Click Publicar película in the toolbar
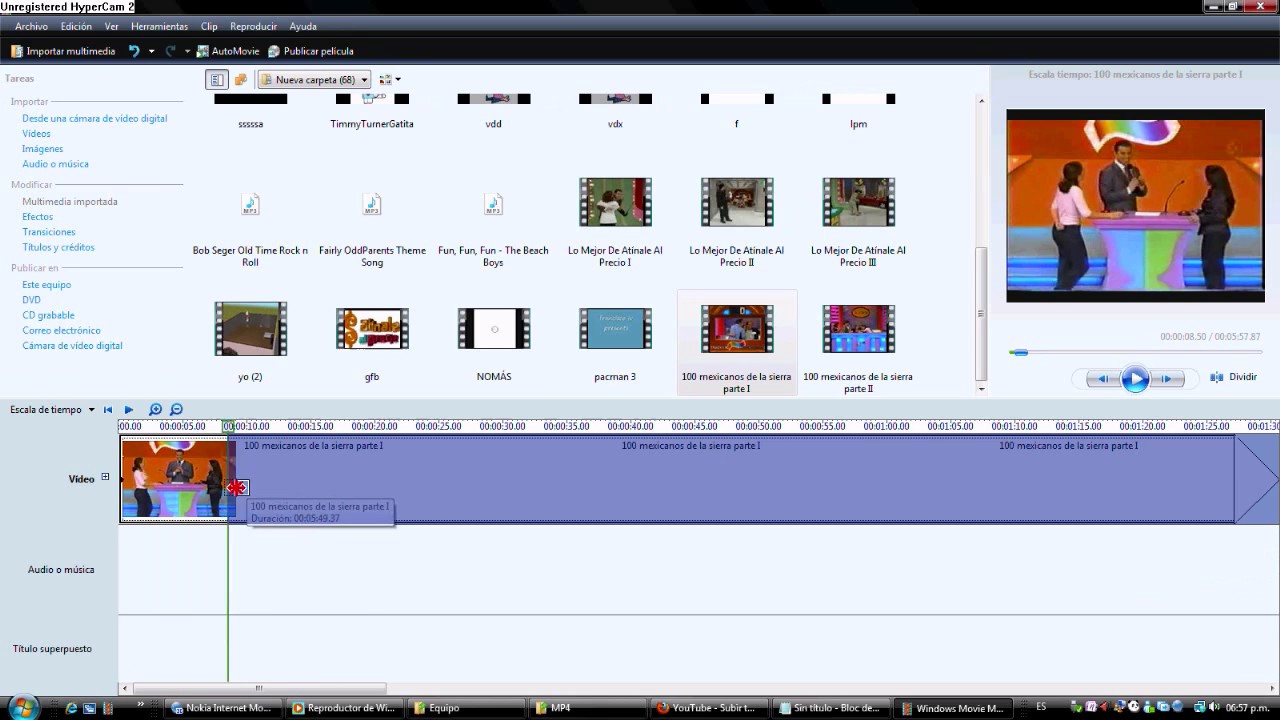 click(310, 51)
